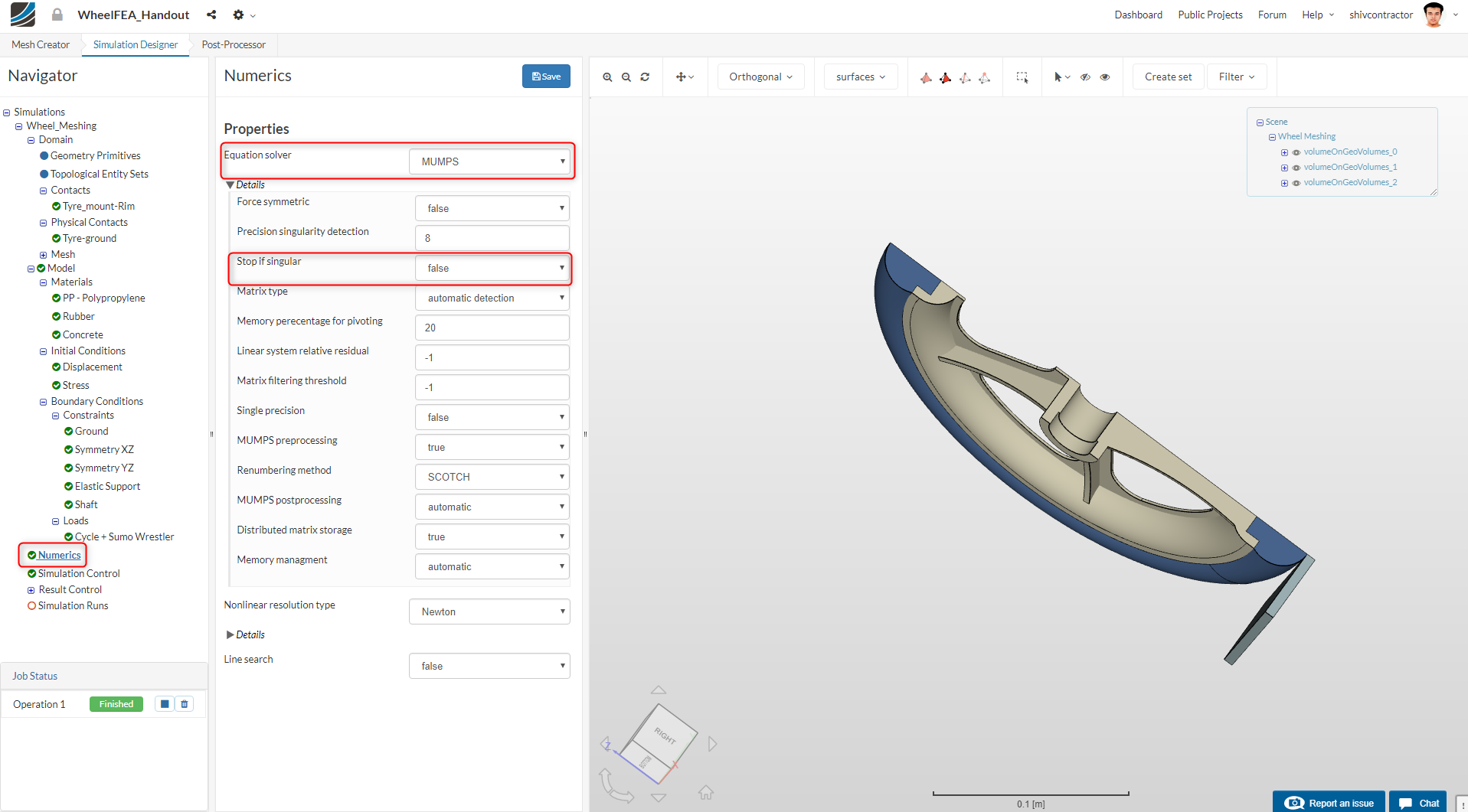Click the zoom out magnifier icon
Screen dimensions: 1468x812
point(626,77)
